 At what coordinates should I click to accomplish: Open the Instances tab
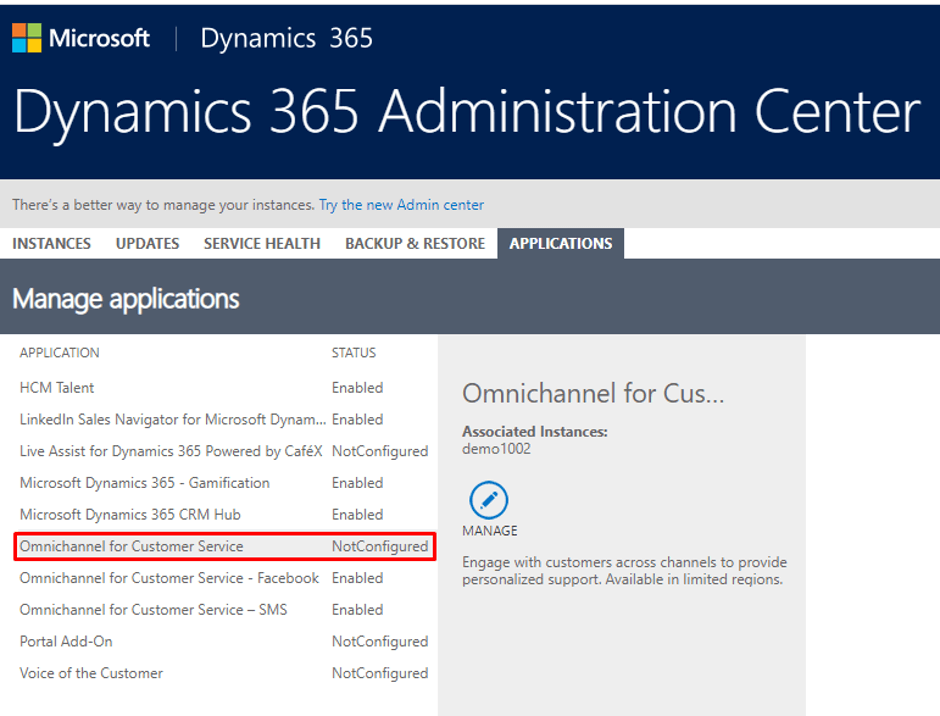coord(52,243)
